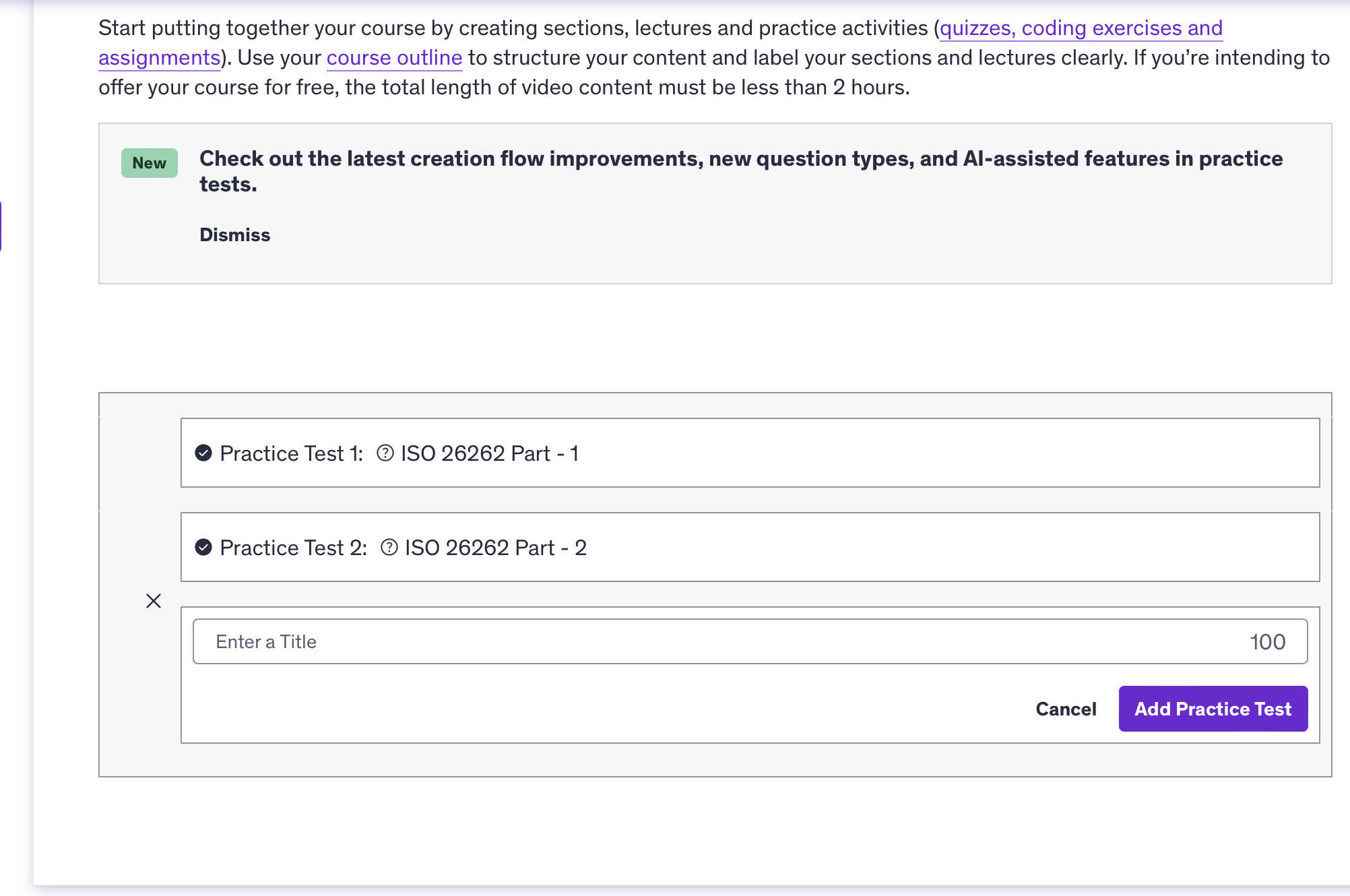Click the question-mark icon before ISO 26262 Part - 2
Viewport: 1350px width, 896px height.
(x=389, y=547)
